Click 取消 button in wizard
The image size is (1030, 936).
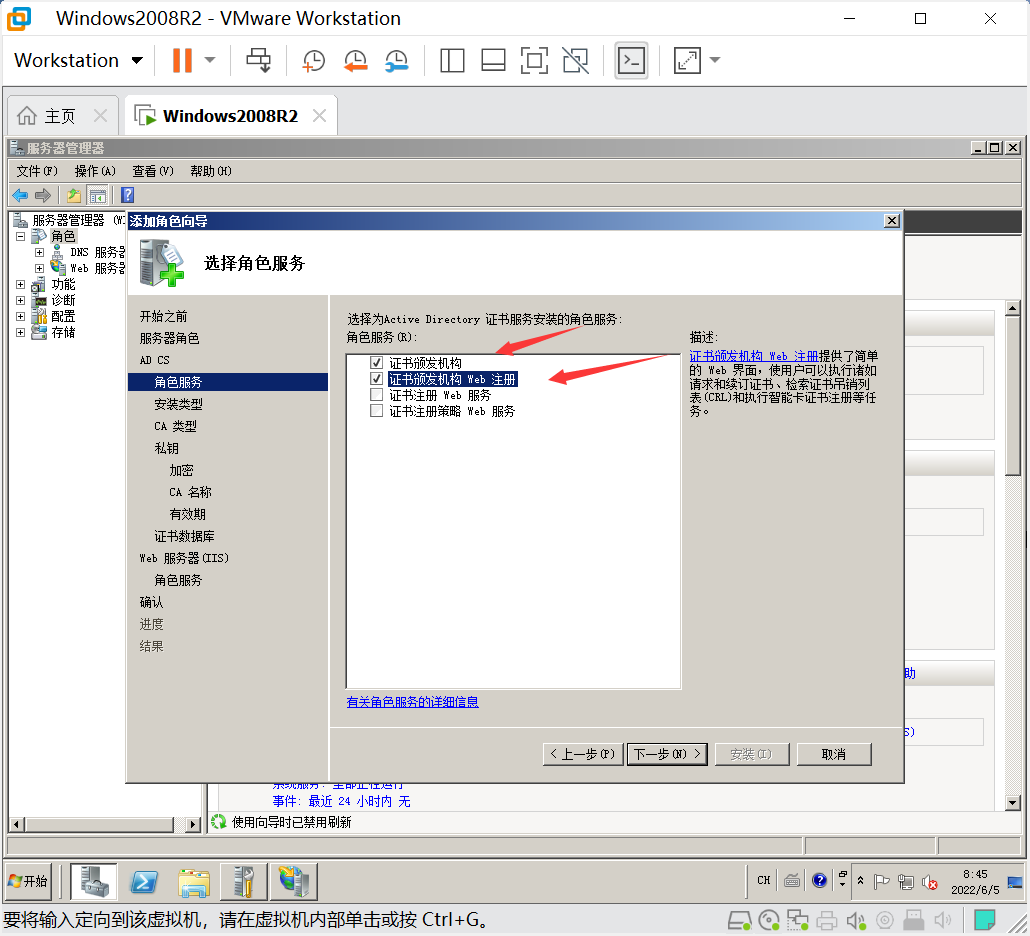[x=834, y=754]
